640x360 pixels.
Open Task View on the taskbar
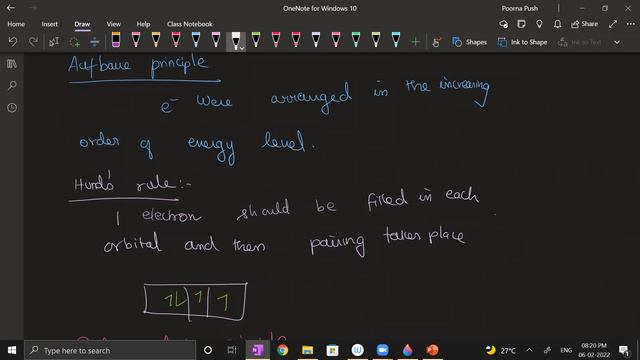[232, 350]
